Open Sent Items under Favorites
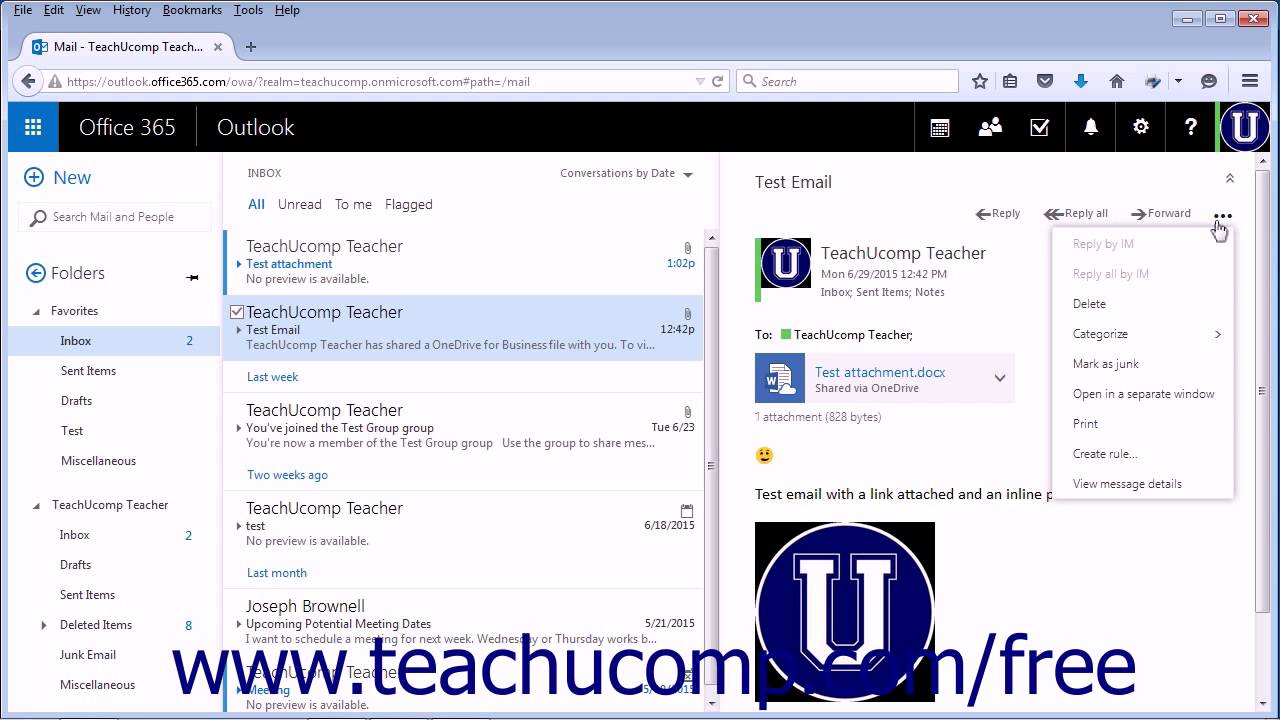The height and width of the screenshot is (720, 1280). [88, 371]
